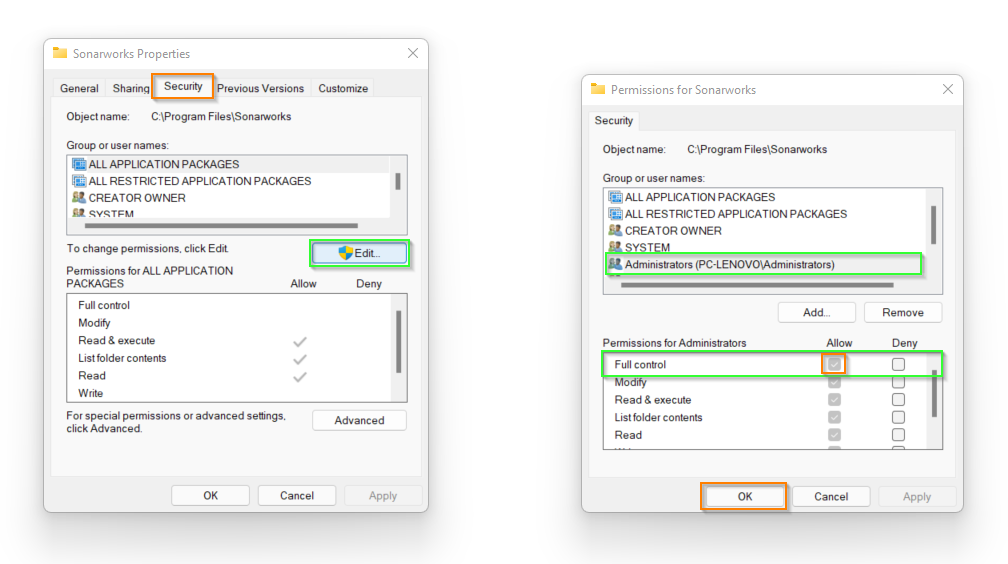Click Read & execute row in Properties window

[x=231, y=341]
